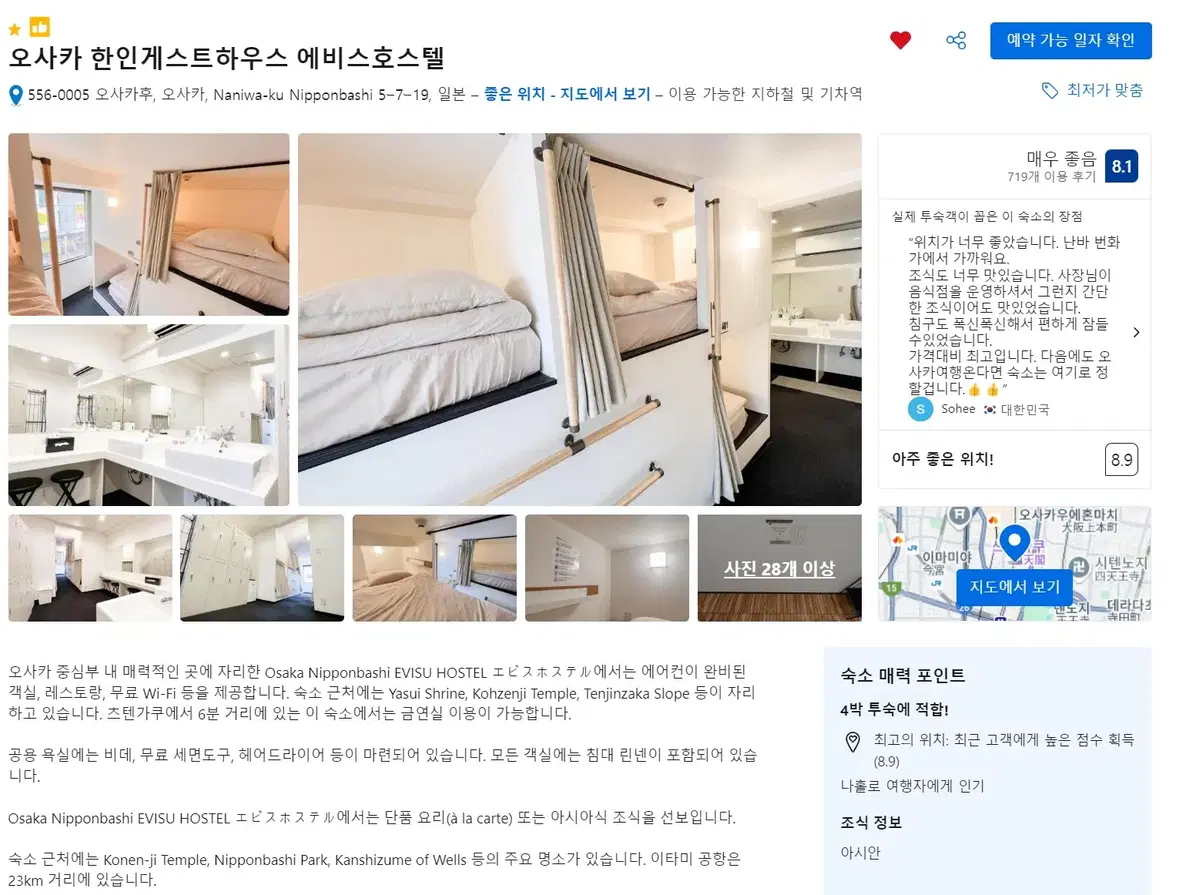Expand next guest review with chevron arrow
This screenshot has height=895, width=1199.
coord(1136,332)
